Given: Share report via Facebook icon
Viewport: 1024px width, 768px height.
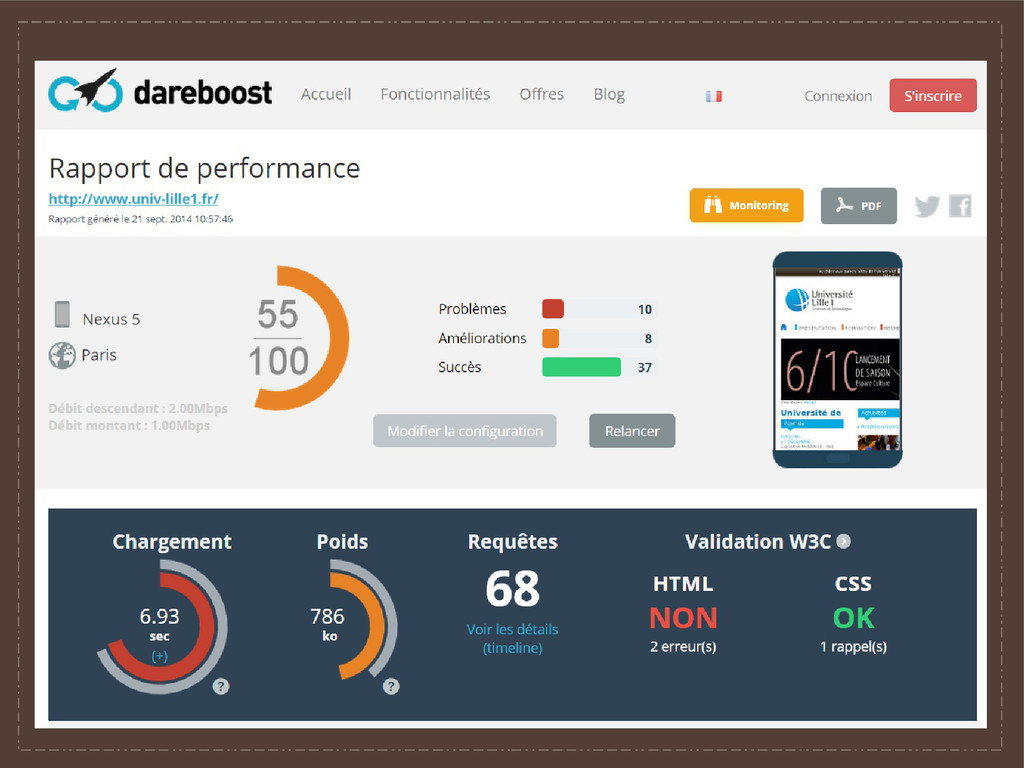Looking at the screenshot, I should tap(960, 206).
